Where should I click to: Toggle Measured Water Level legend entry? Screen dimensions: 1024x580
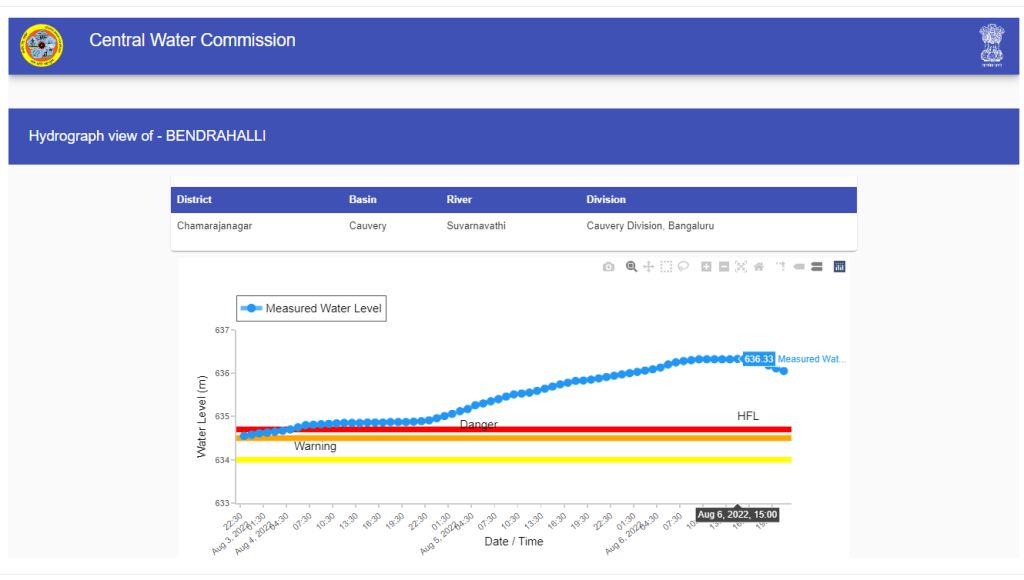click(311, 309)
